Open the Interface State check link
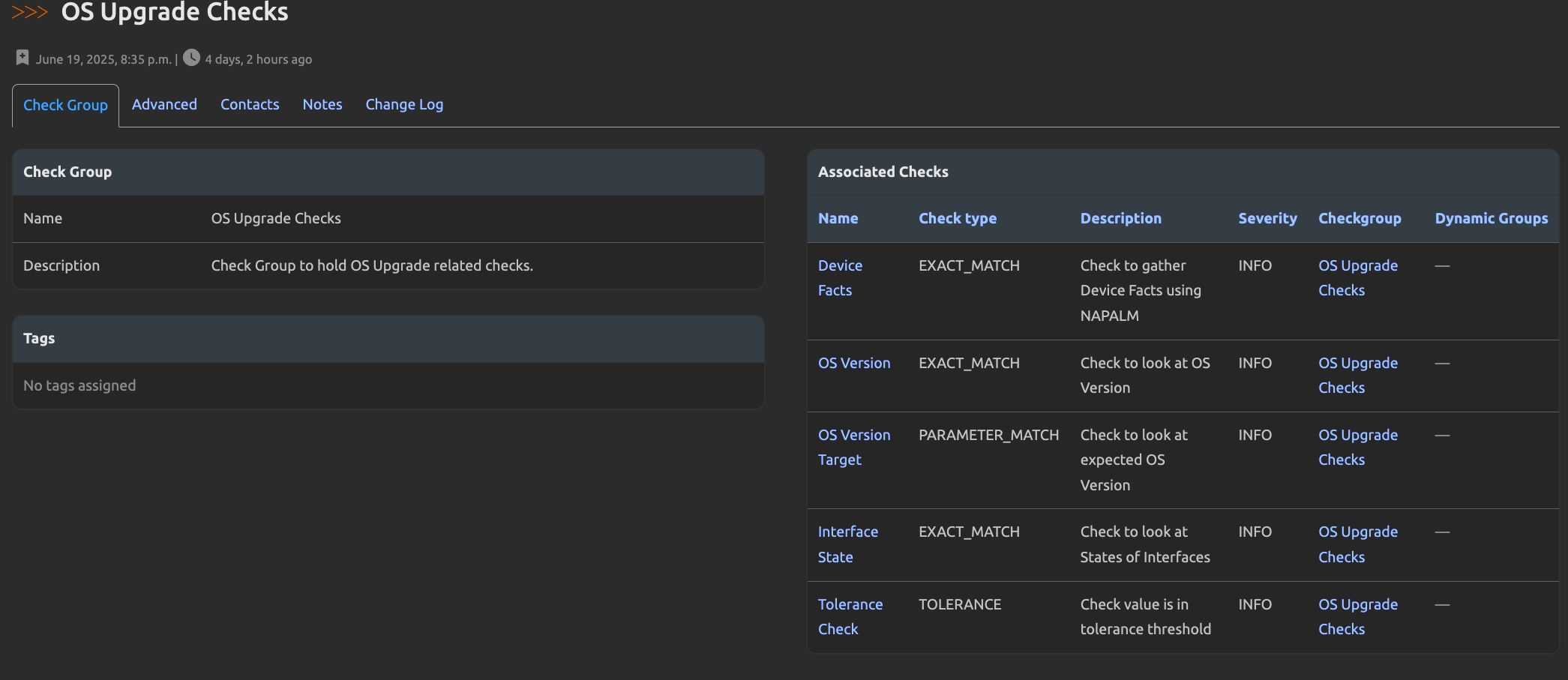Viewport: 1568px width, 680px height. coord(847,544)
